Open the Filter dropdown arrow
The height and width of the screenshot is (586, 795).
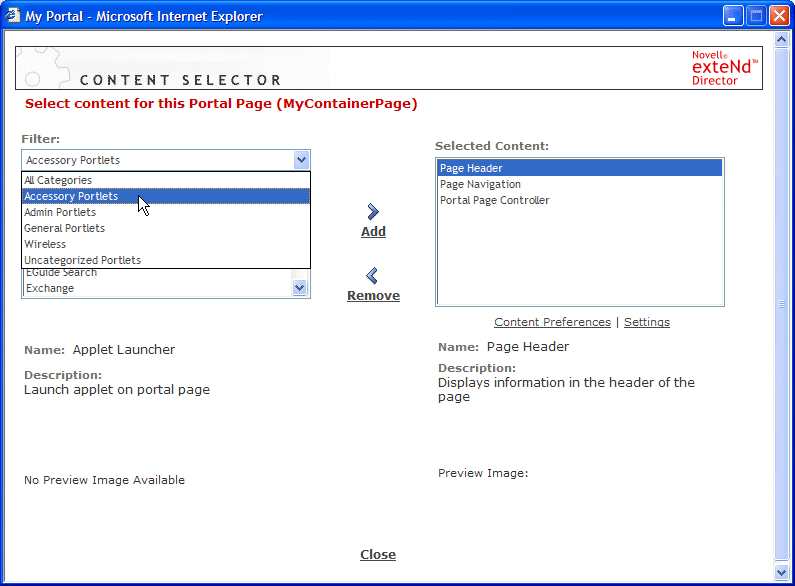point(301,160)
